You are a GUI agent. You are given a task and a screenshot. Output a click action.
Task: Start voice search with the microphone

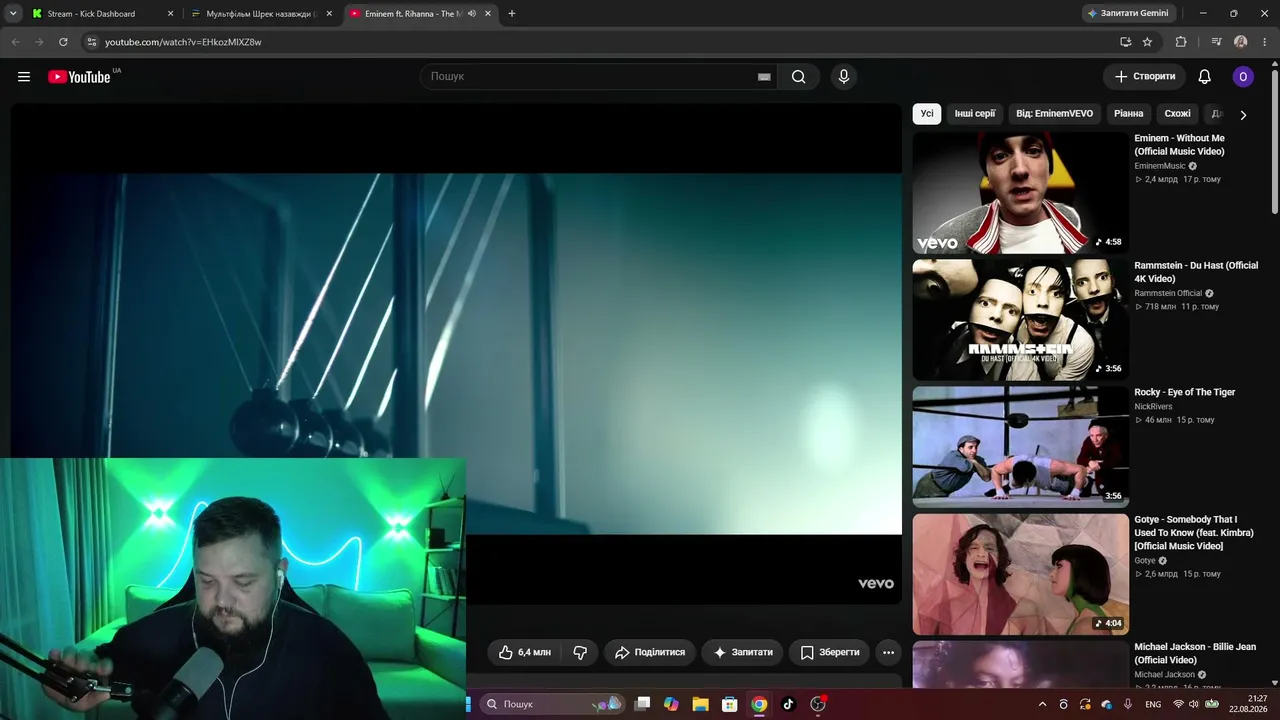pyautogui.click(x=844, y=77)
